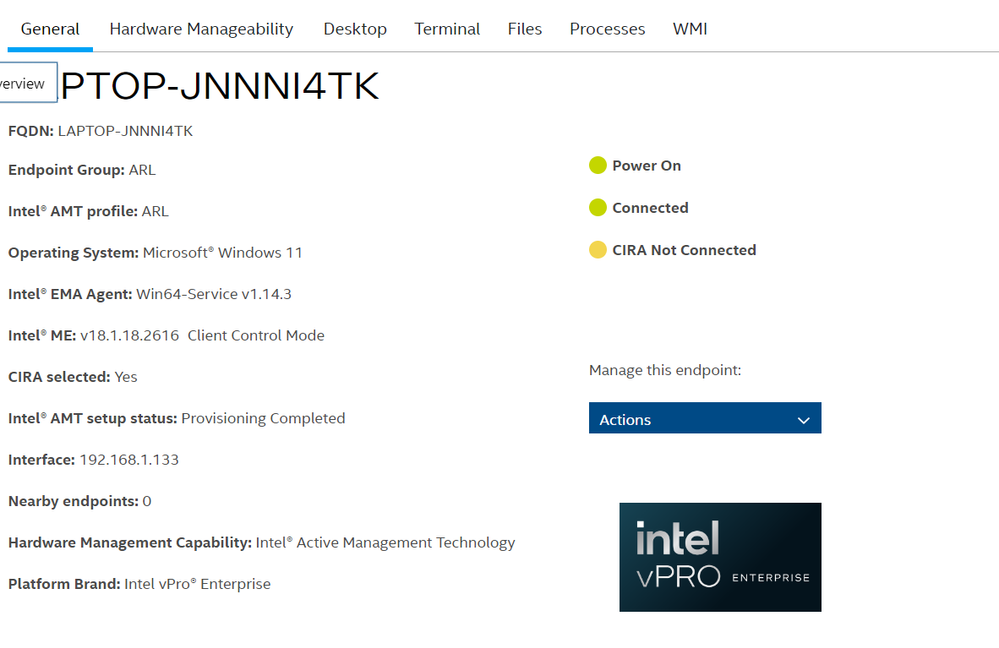Click the Intel vPro Enterprise badge
This screenshot has width=999, height=648.
pyautogui.click(x=720, y=557)
